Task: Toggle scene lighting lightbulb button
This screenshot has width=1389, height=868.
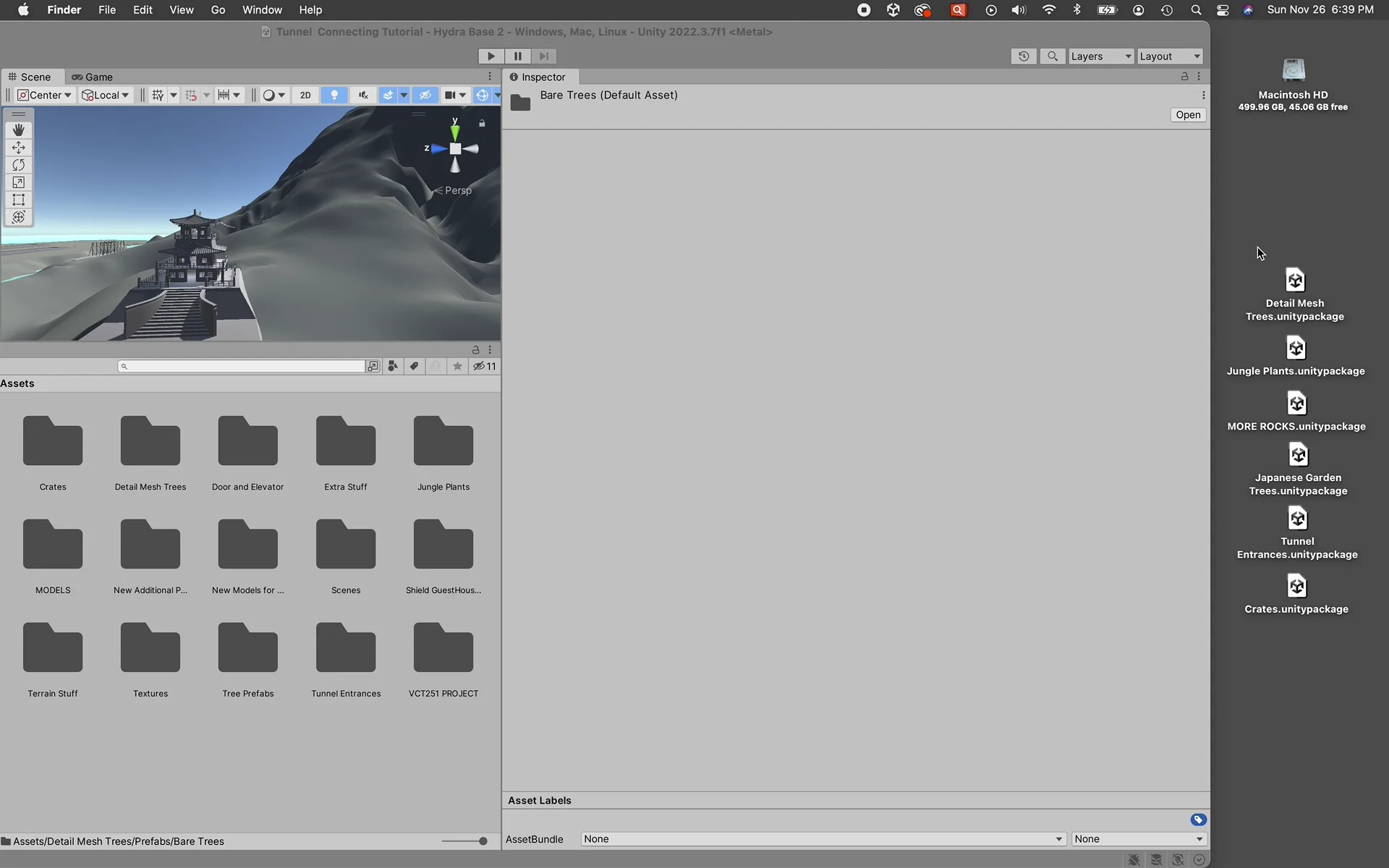Action: 334,95
